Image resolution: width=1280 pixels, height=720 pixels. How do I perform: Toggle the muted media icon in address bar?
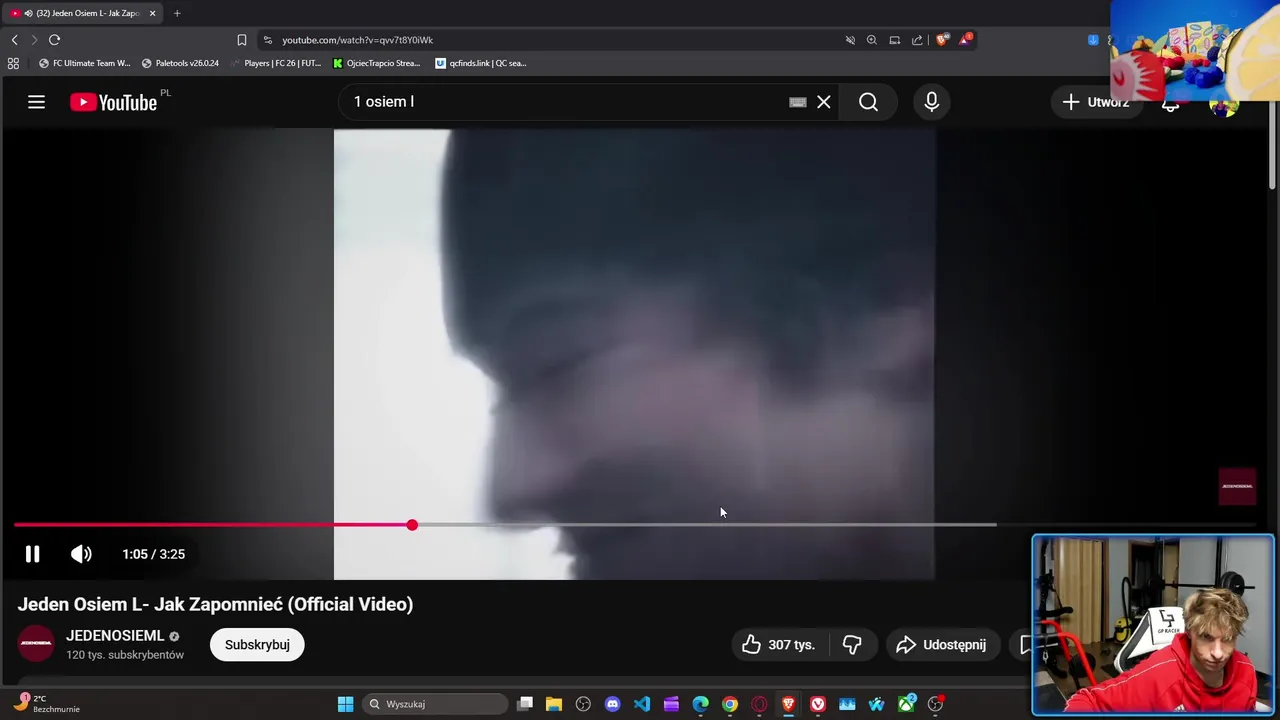[850, 40]
